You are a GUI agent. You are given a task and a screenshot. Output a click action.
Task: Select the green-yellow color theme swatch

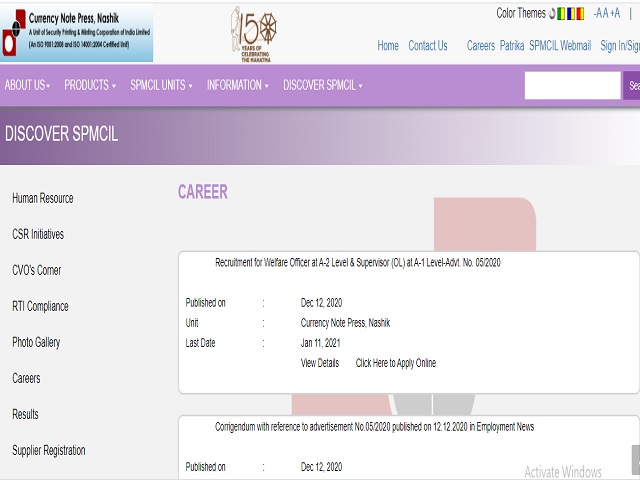click(x=561, y=14)
